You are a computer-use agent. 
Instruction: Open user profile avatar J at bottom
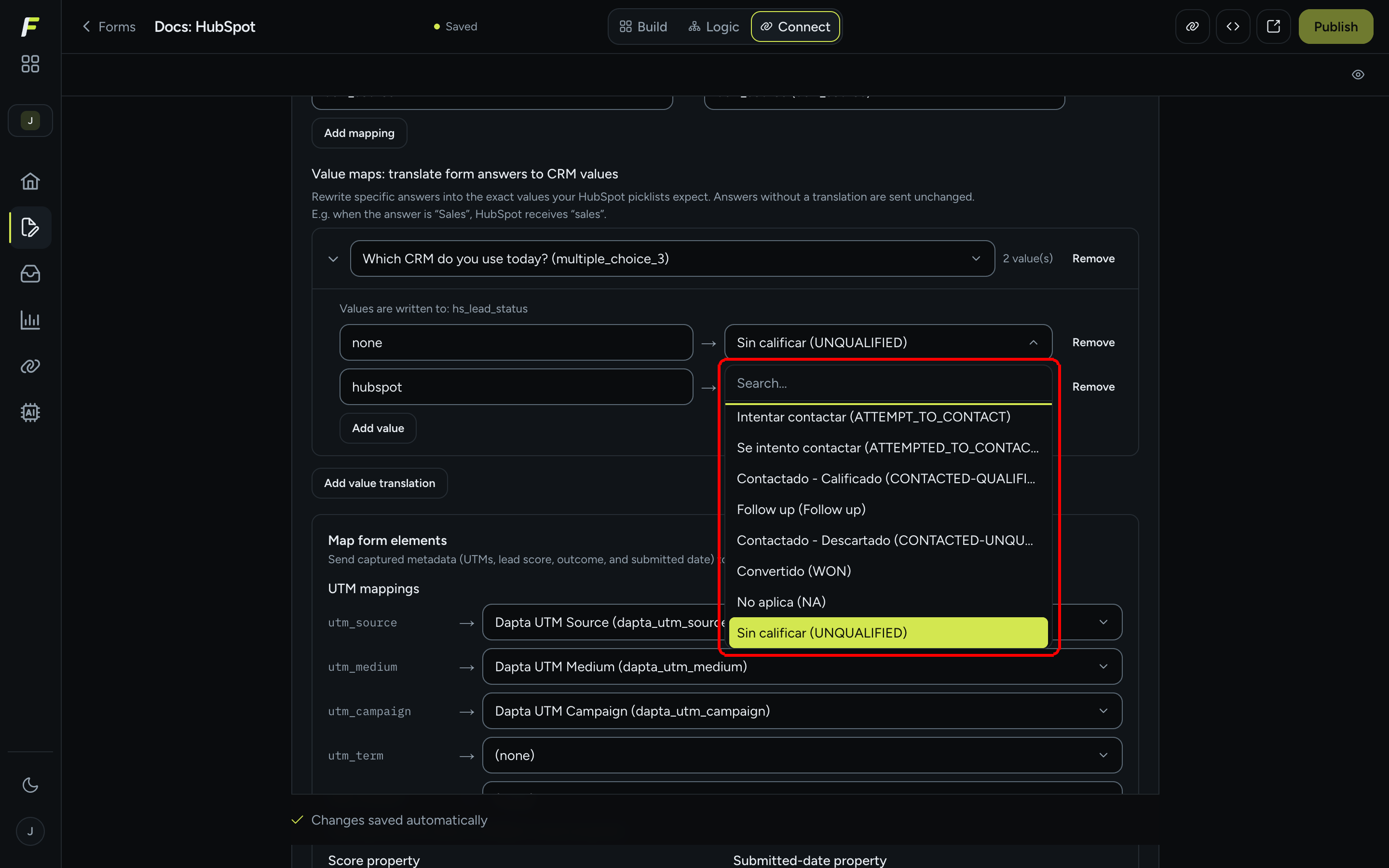coord(30,831)
